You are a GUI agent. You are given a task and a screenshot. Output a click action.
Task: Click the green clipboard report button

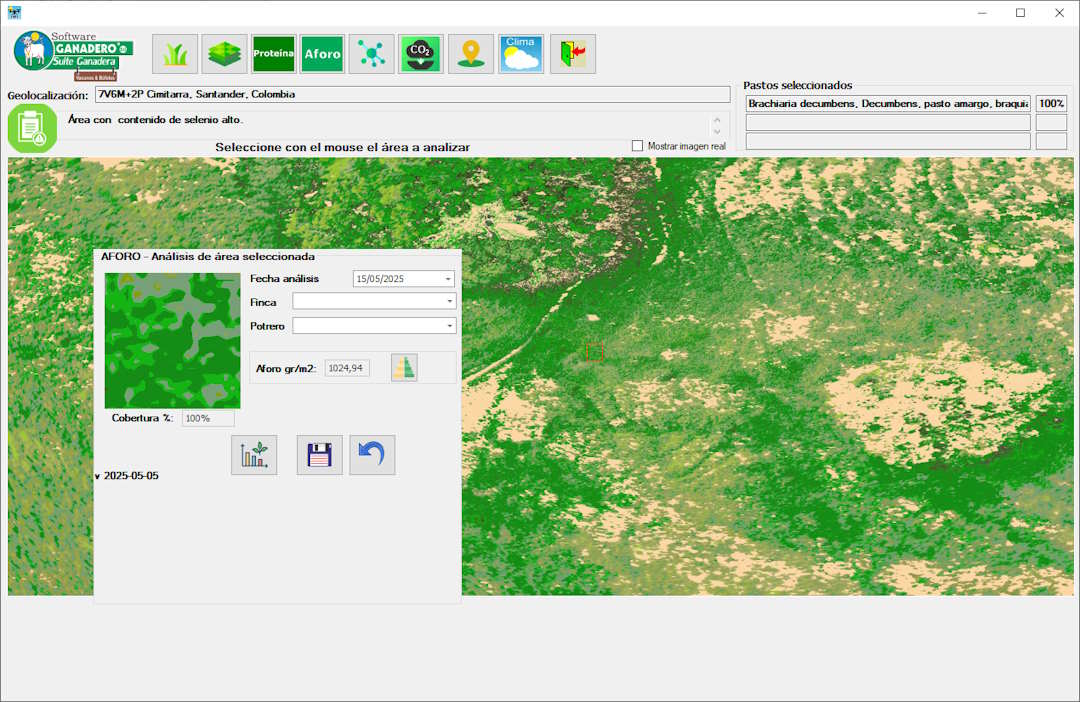click(x=32, y=128)
